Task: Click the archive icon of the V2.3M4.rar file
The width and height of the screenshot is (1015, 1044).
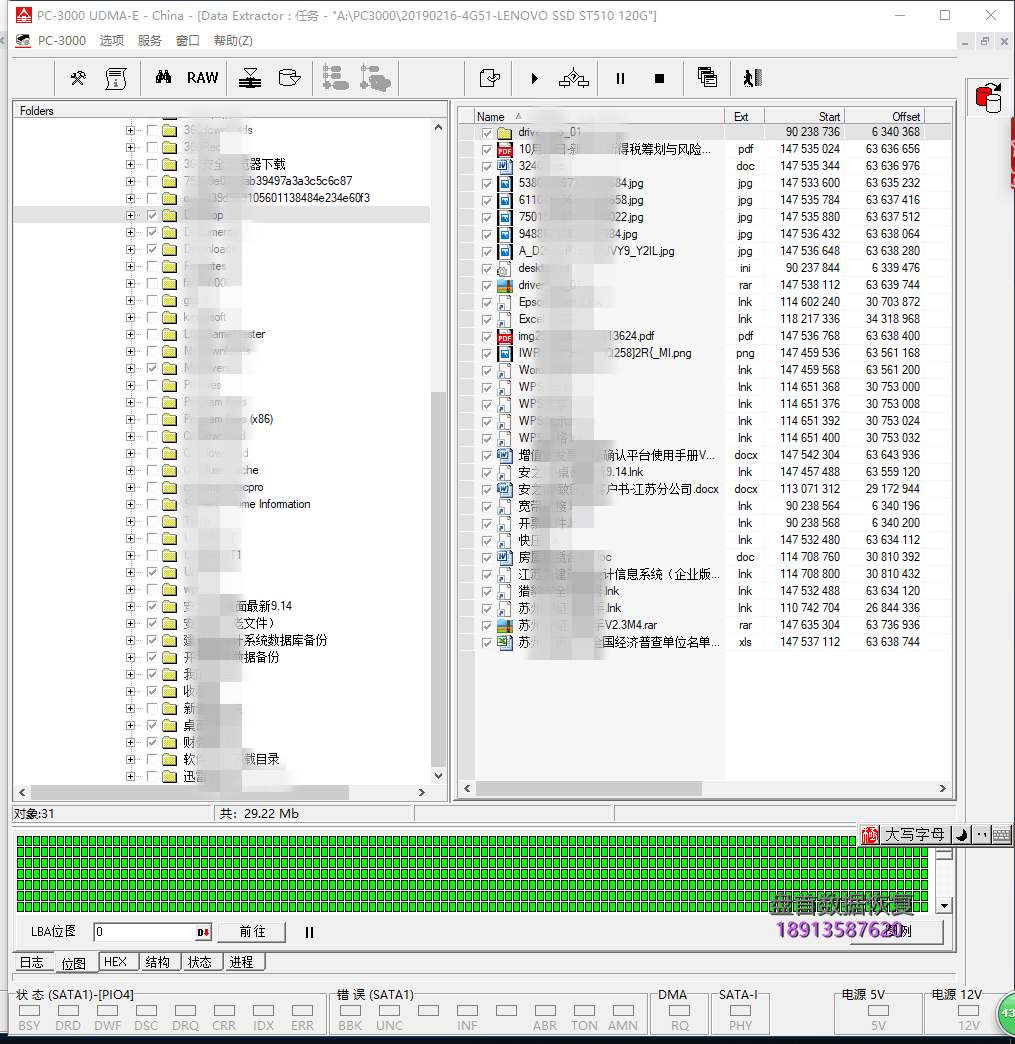Action: coord(505,625)
